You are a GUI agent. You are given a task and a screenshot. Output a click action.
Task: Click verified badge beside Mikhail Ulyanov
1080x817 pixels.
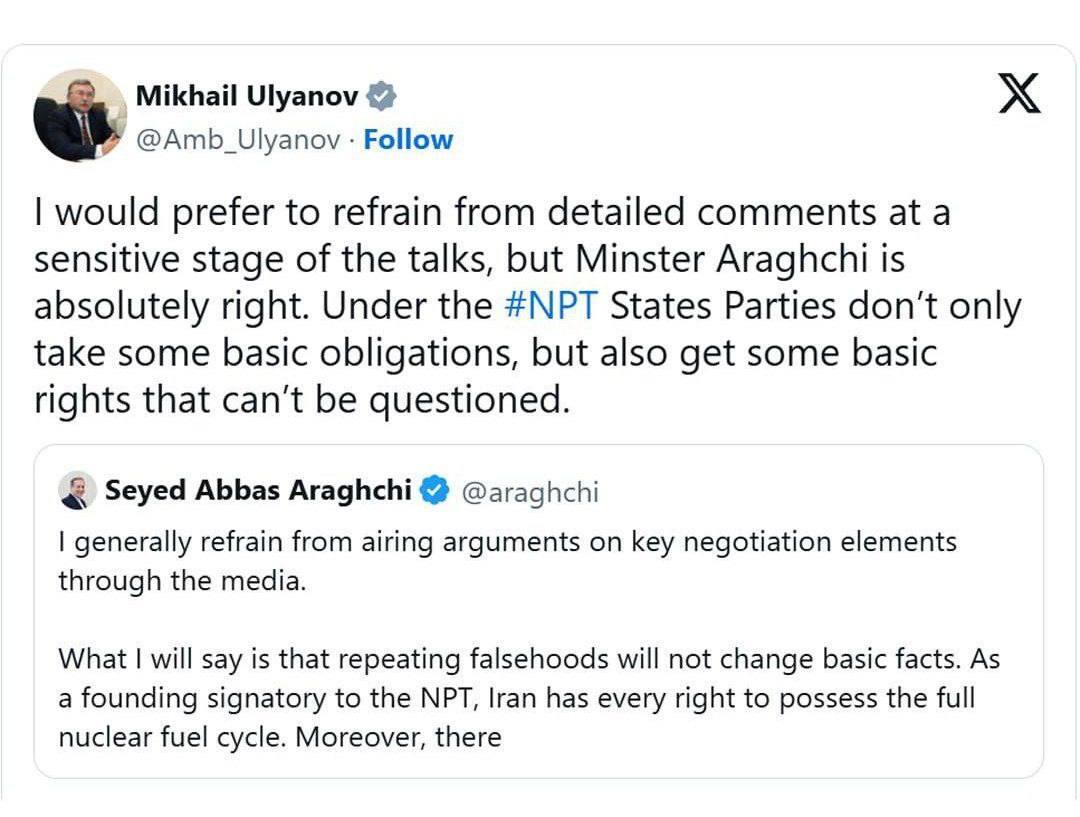click(381, 96)
